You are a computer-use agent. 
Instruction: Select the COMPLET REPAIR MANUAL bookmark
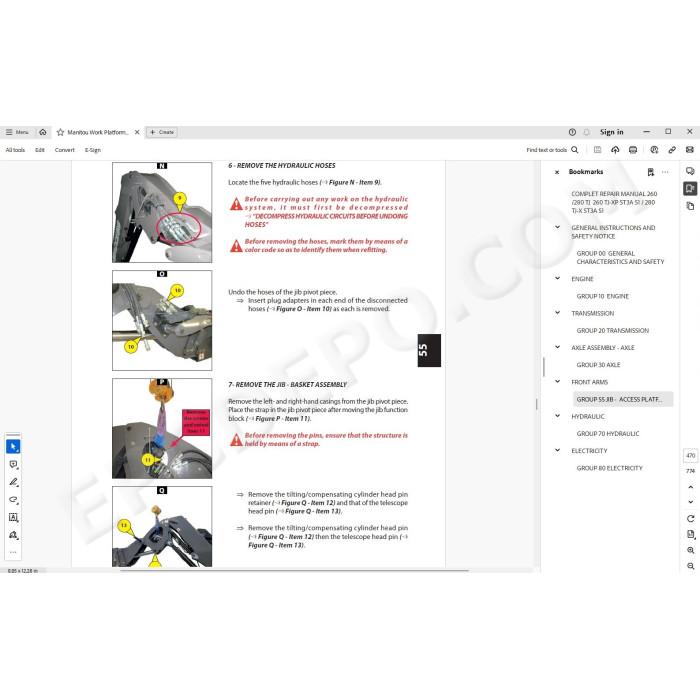click(614, 202)
